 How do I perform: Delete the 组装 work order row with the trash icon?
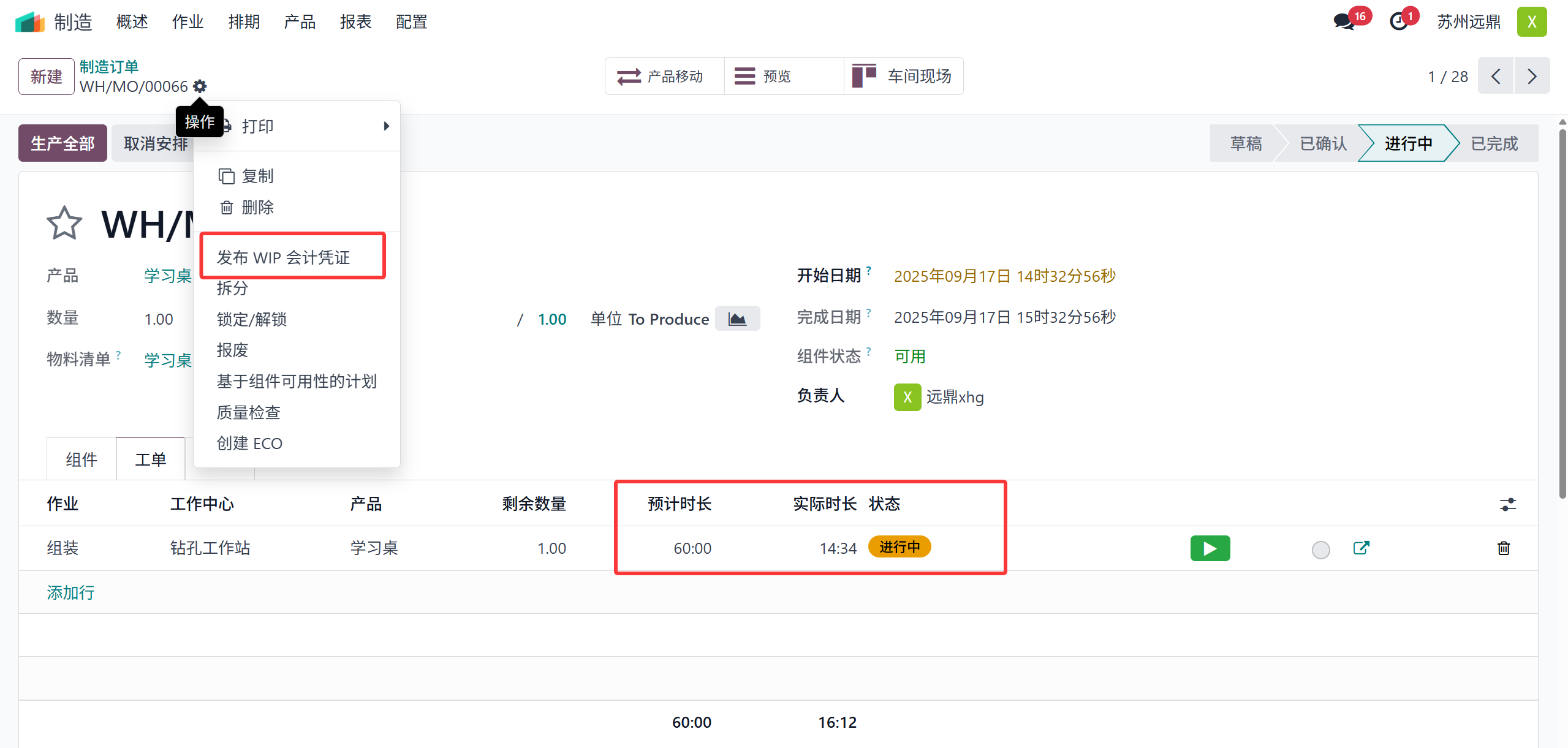pos(1503,548)
